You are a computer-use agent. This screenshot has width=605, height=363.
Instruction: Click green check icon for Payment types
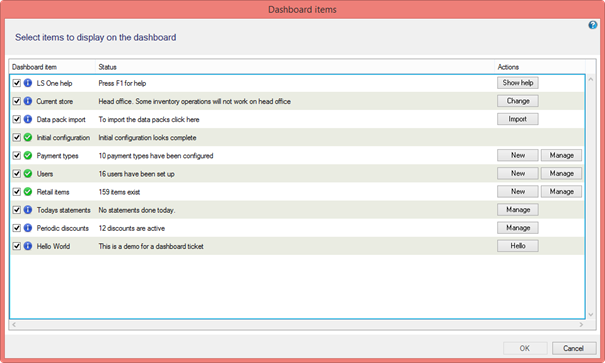pos(28,155)
